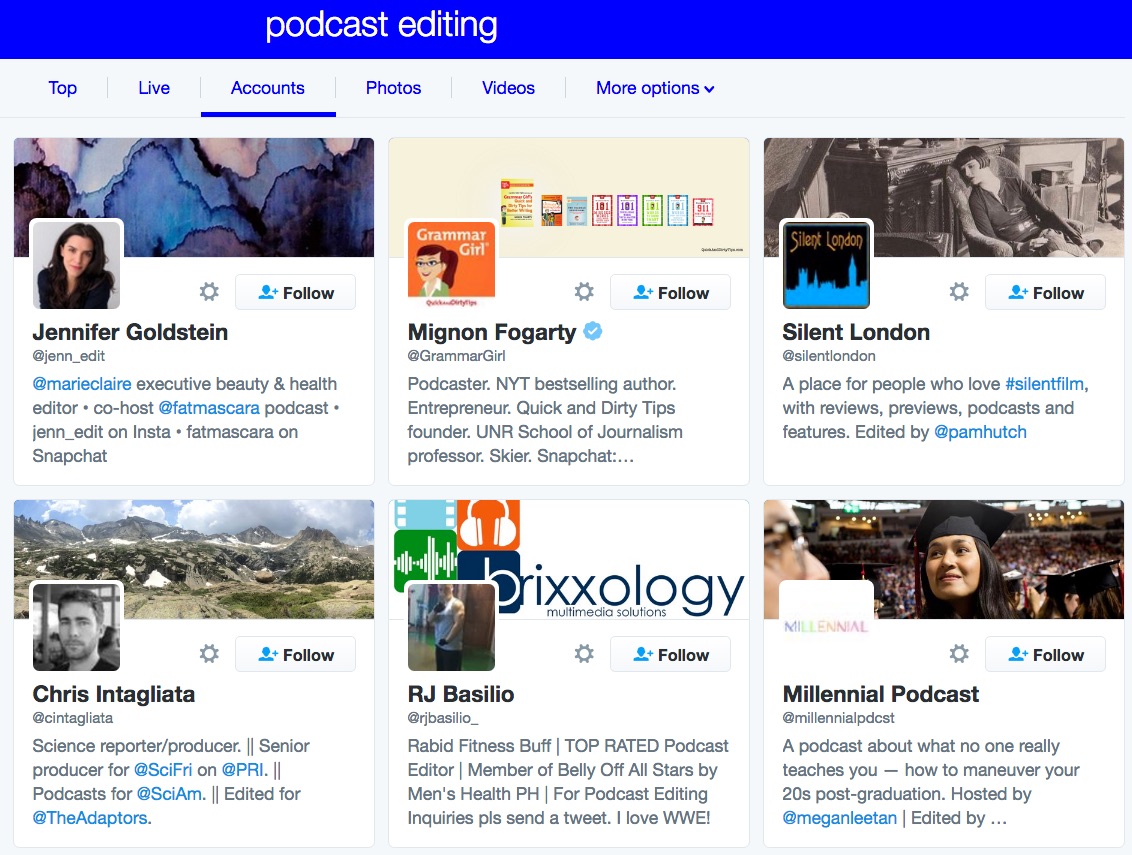This screenshot has width=1132, height=855.
Task: Open gear settings on Millennial Podcast card
Action: [x=959, y=654]
